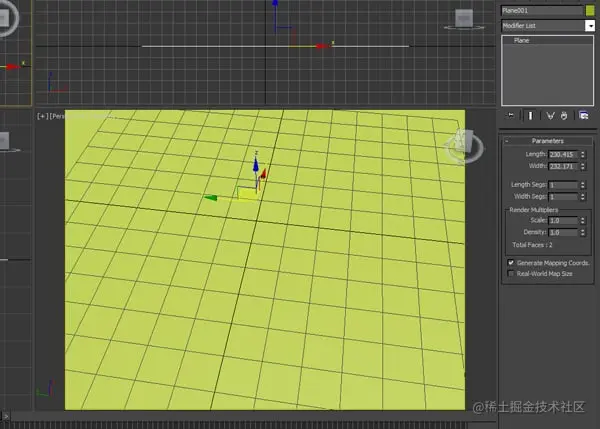
Task: Click the green Y-axis gizmo arrow in perspective
Action: coord(211,197)
